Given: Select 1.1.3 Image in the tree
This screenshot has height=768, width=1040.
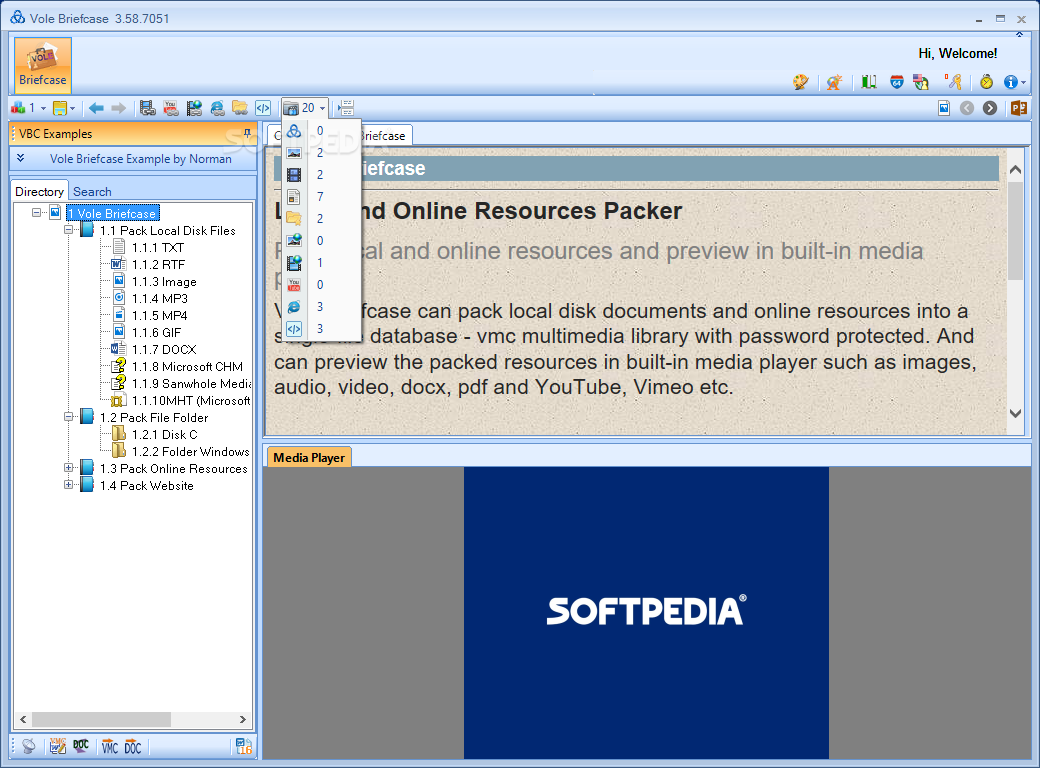Looking at the screenshot, I should (164, 281).
